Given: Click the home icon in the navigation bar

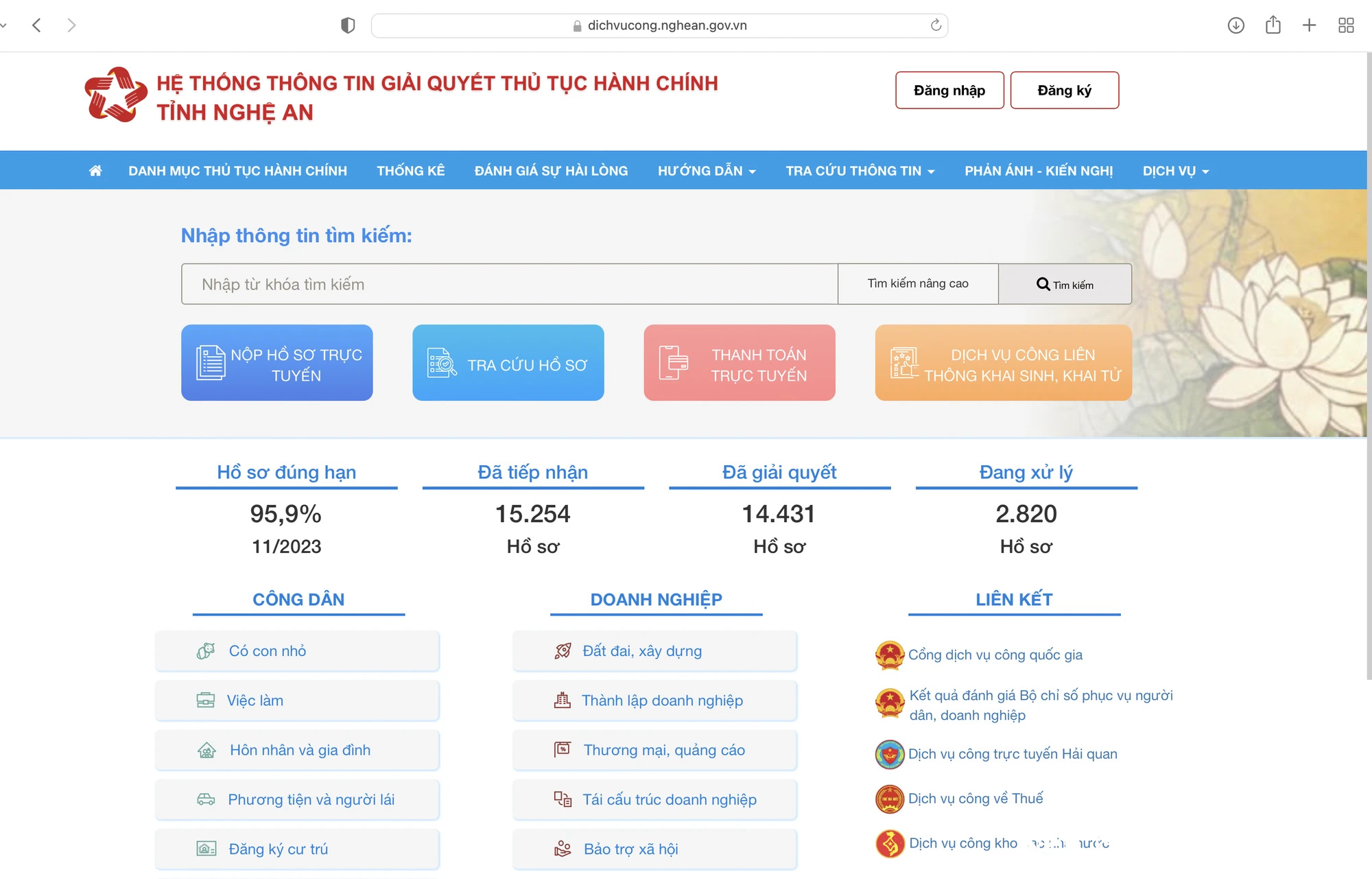Looking at the screenshot, I should pos(95,170).
